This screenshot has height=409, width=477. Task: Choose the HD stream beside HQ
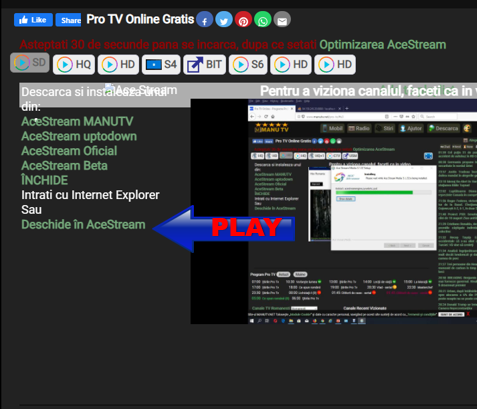pos(118,64)
